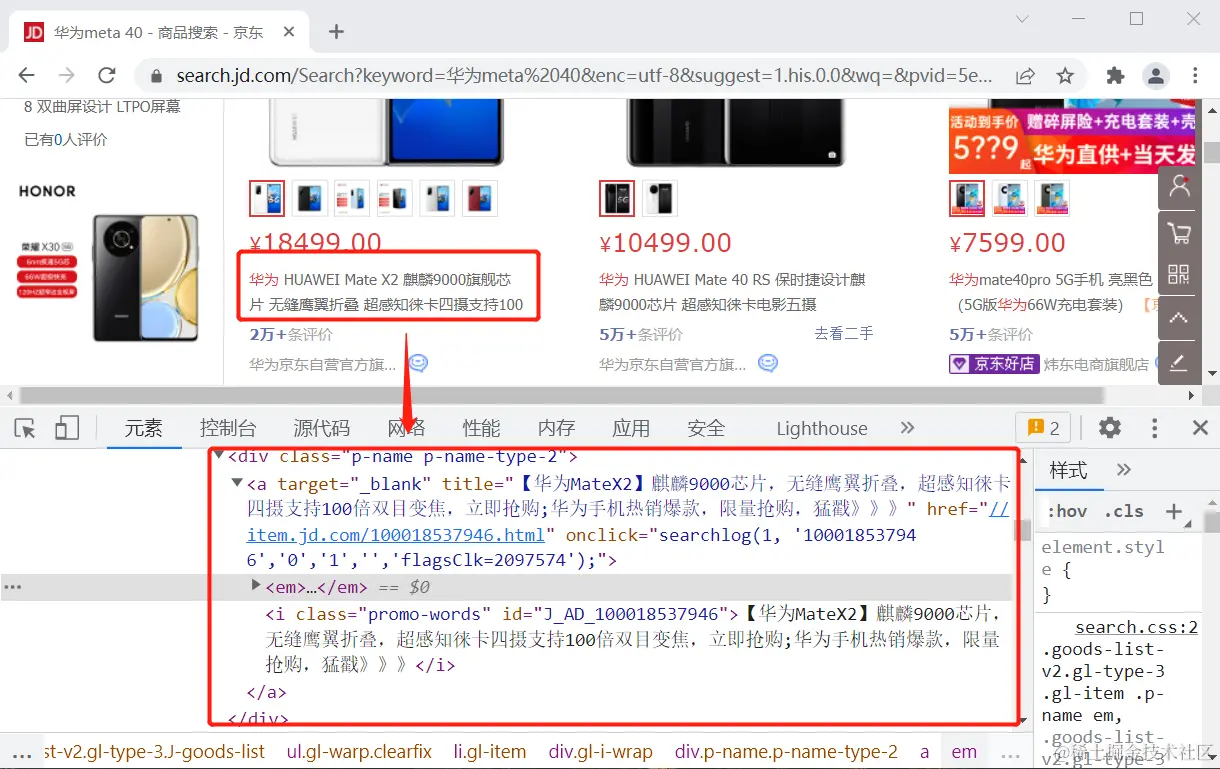The image size is (1220, 769).
Task: Share this page from the address bar
Action: tap(1025, 76)
